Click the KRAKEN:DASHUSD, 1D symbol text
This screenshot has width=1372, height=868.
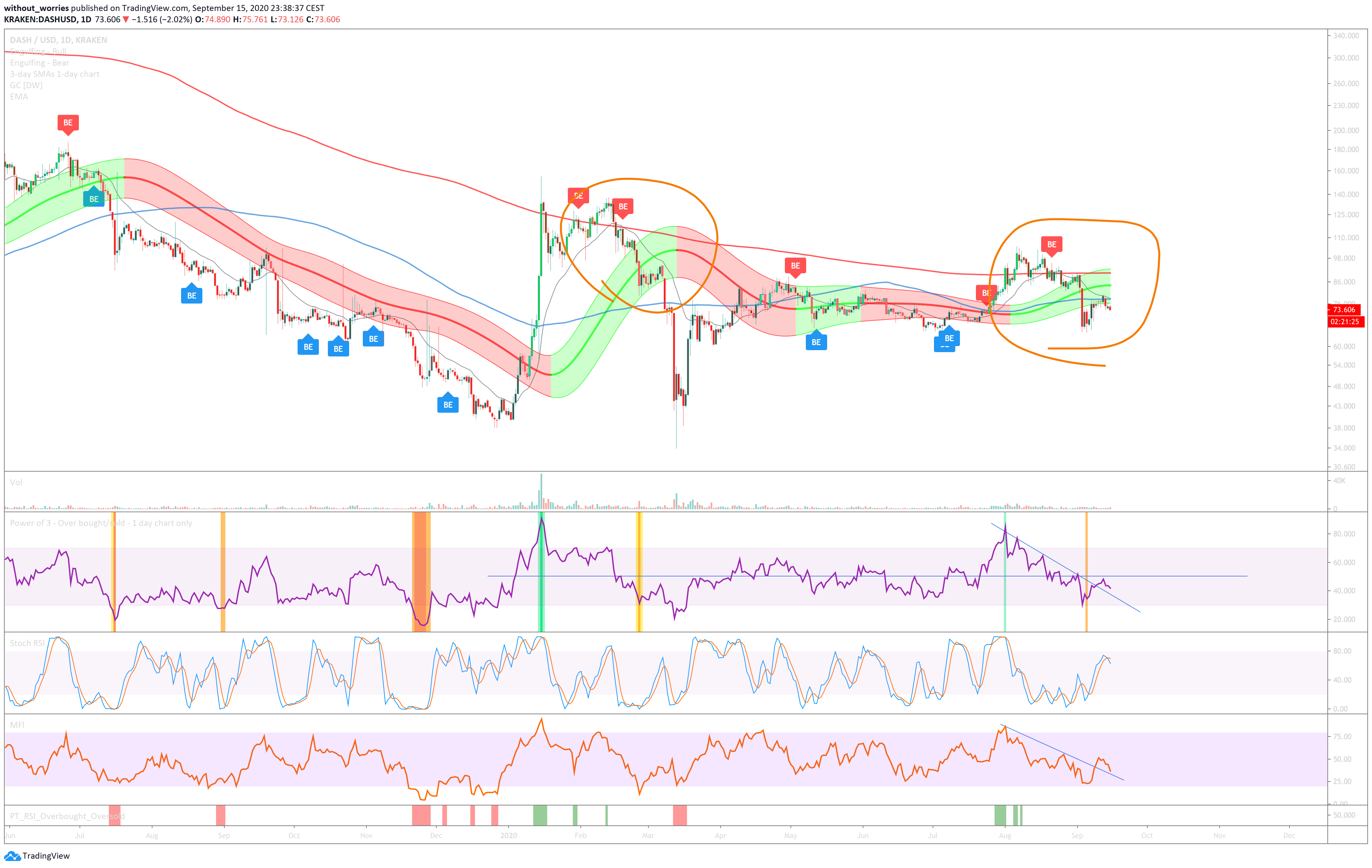coord(48,19)
